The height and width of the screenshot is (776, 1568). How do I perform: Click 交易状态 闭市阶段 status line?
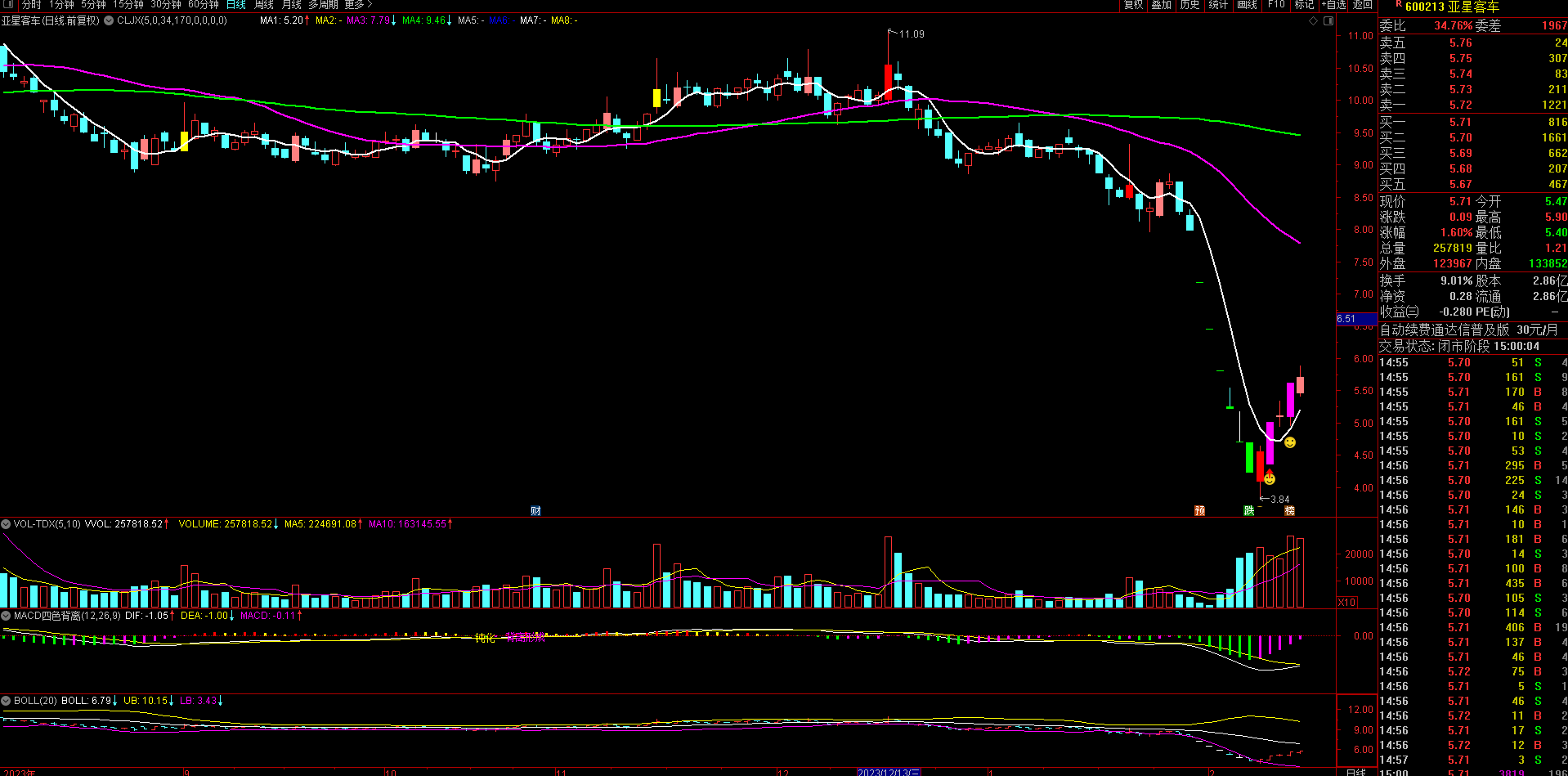coord(1459,347)
